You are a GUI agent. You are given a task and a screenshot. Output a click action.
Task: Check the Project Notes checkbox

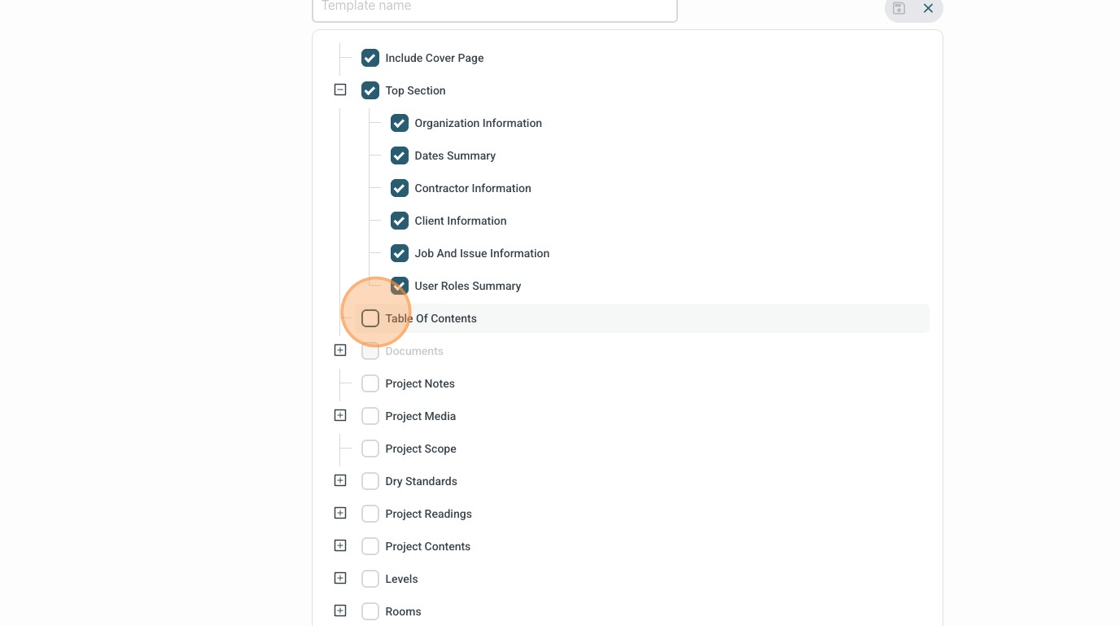click(x=370, y=384)
